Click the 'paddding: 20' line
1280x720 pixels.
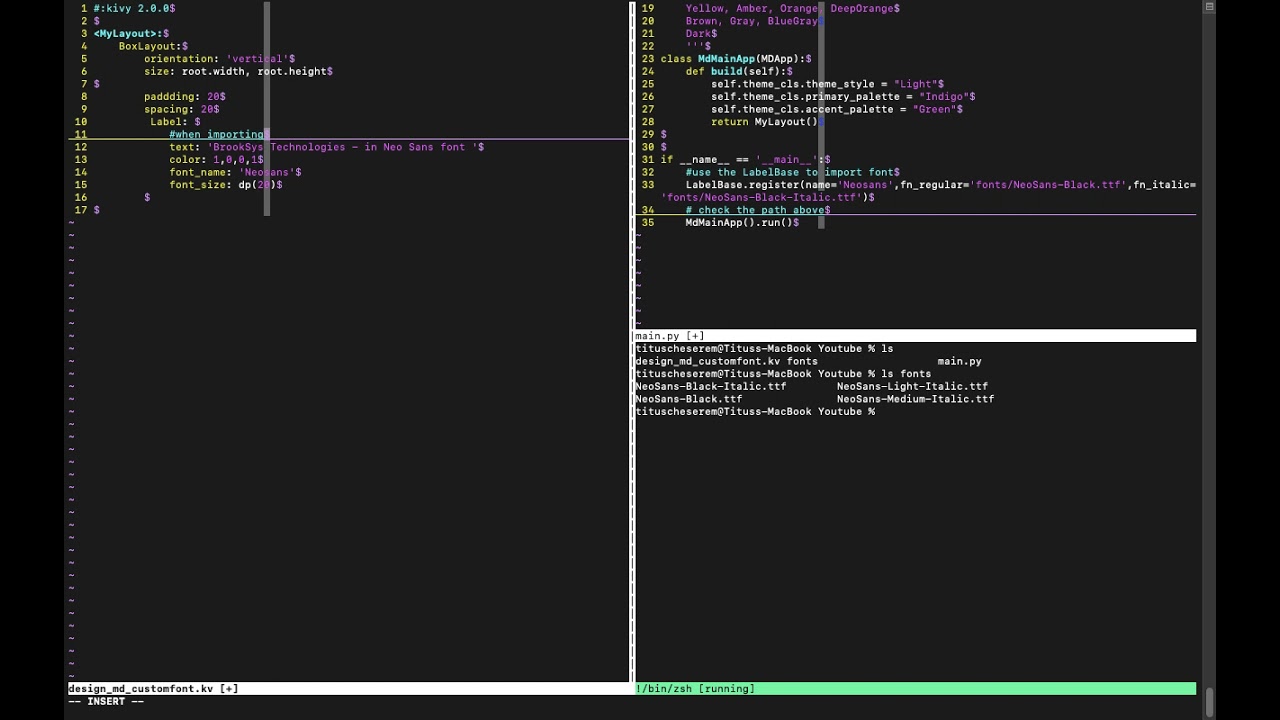click(x=184, y=96)
